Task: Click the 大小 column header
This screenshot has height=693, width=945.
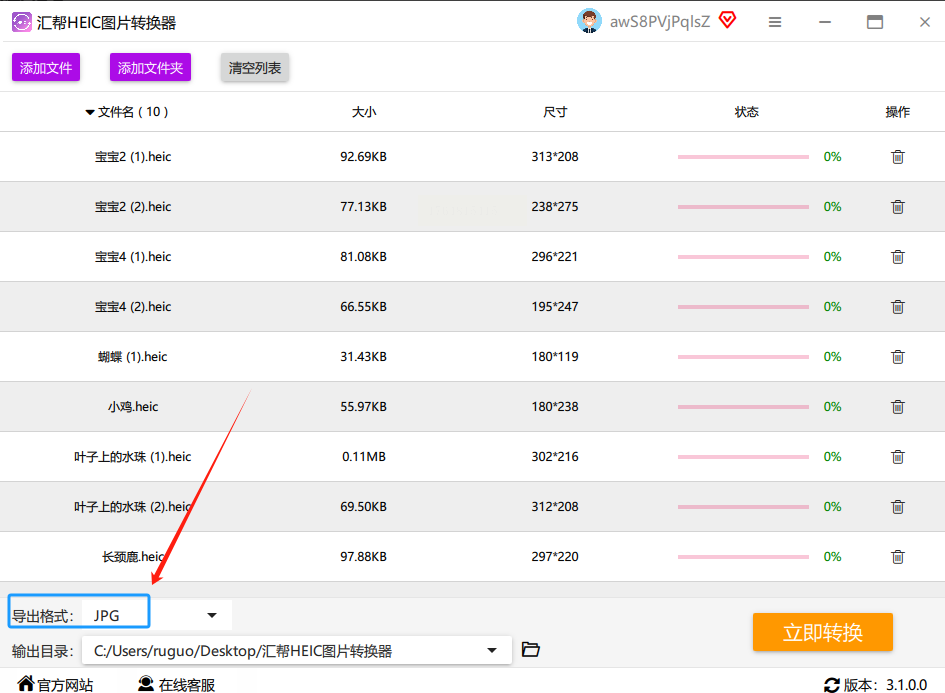Action: pos(364,112)
